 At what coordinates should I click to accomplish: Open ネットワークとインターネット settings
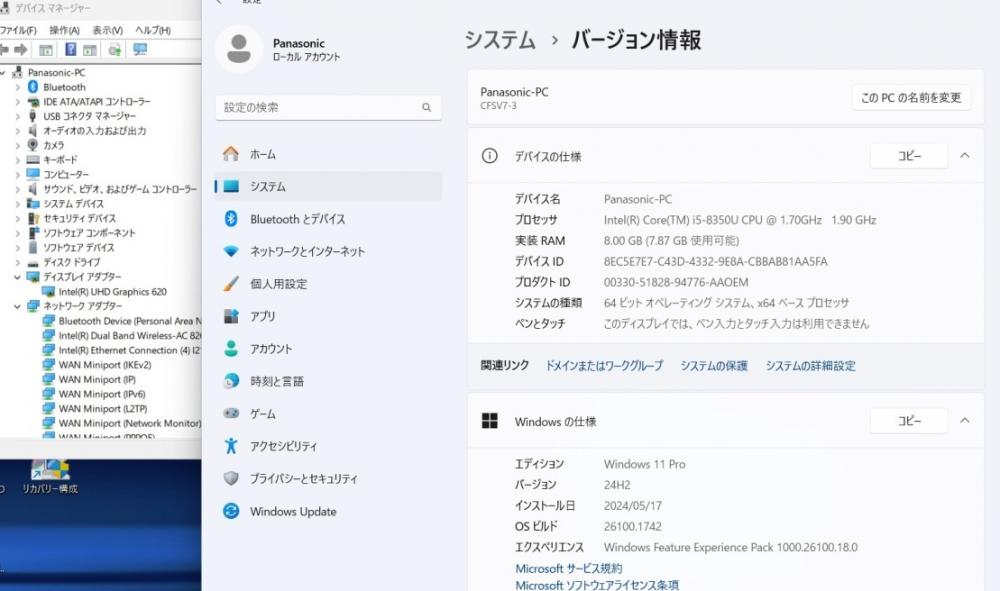click(x=328, y=251)
